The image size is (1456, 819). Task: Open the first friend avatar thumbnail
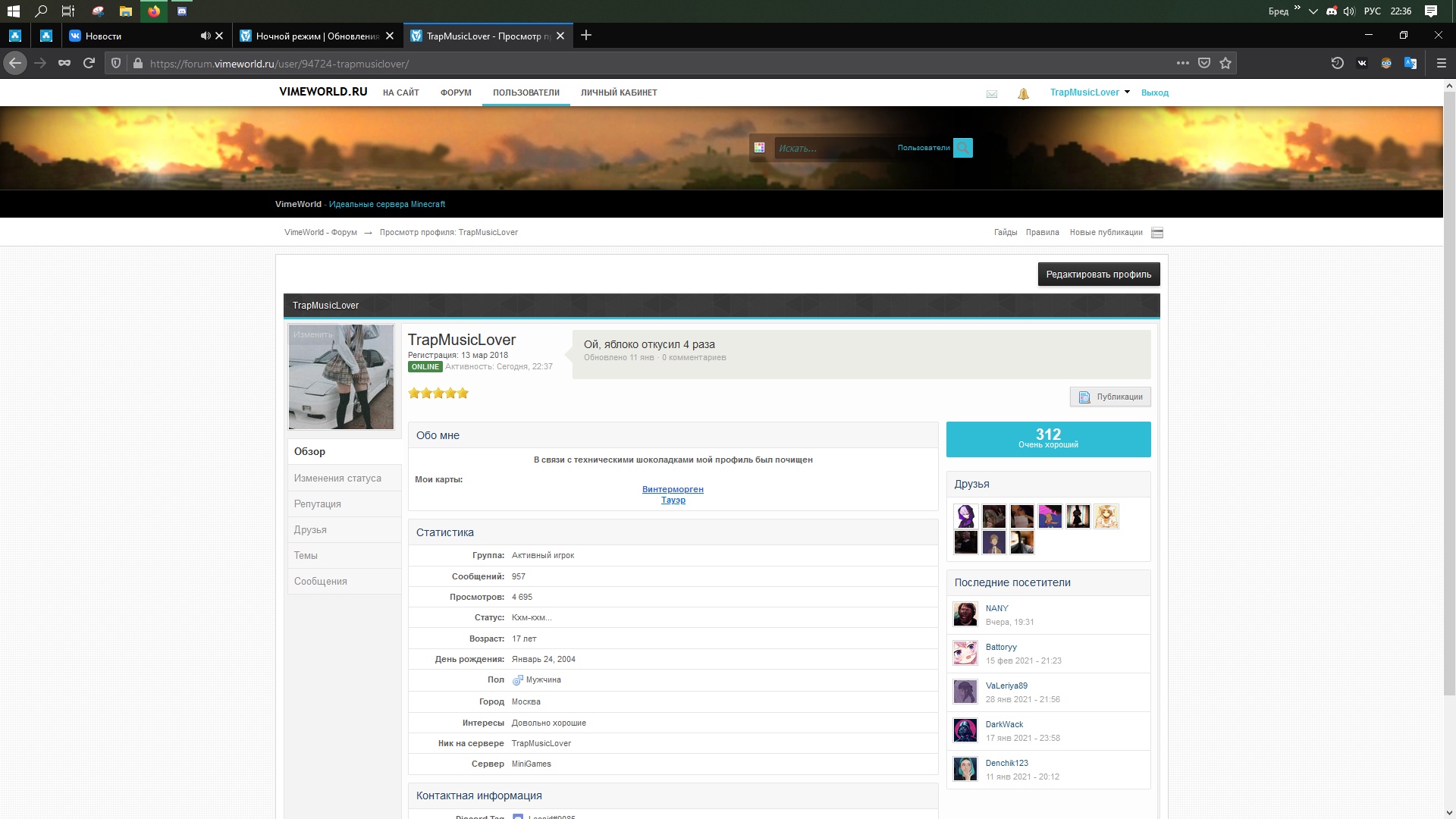point(965,516)
